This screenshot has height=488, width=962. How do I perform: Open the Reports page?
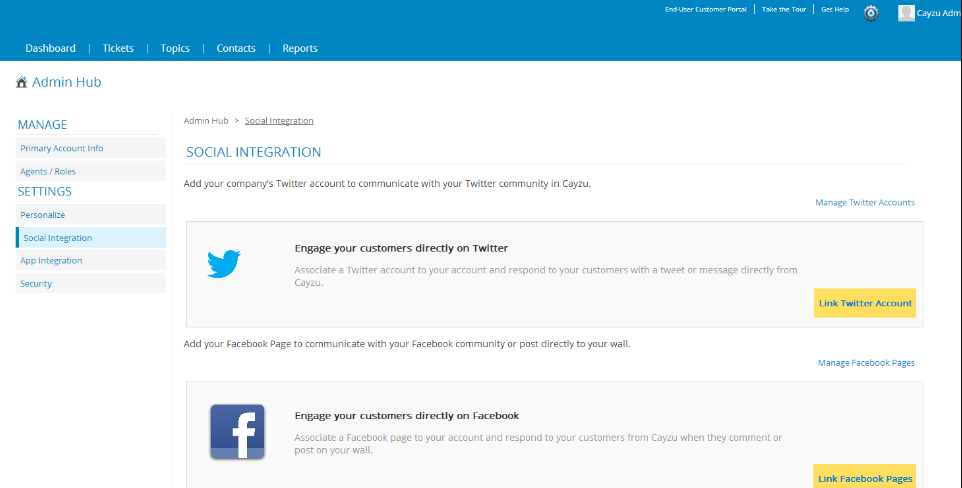(x=300, y=48)
